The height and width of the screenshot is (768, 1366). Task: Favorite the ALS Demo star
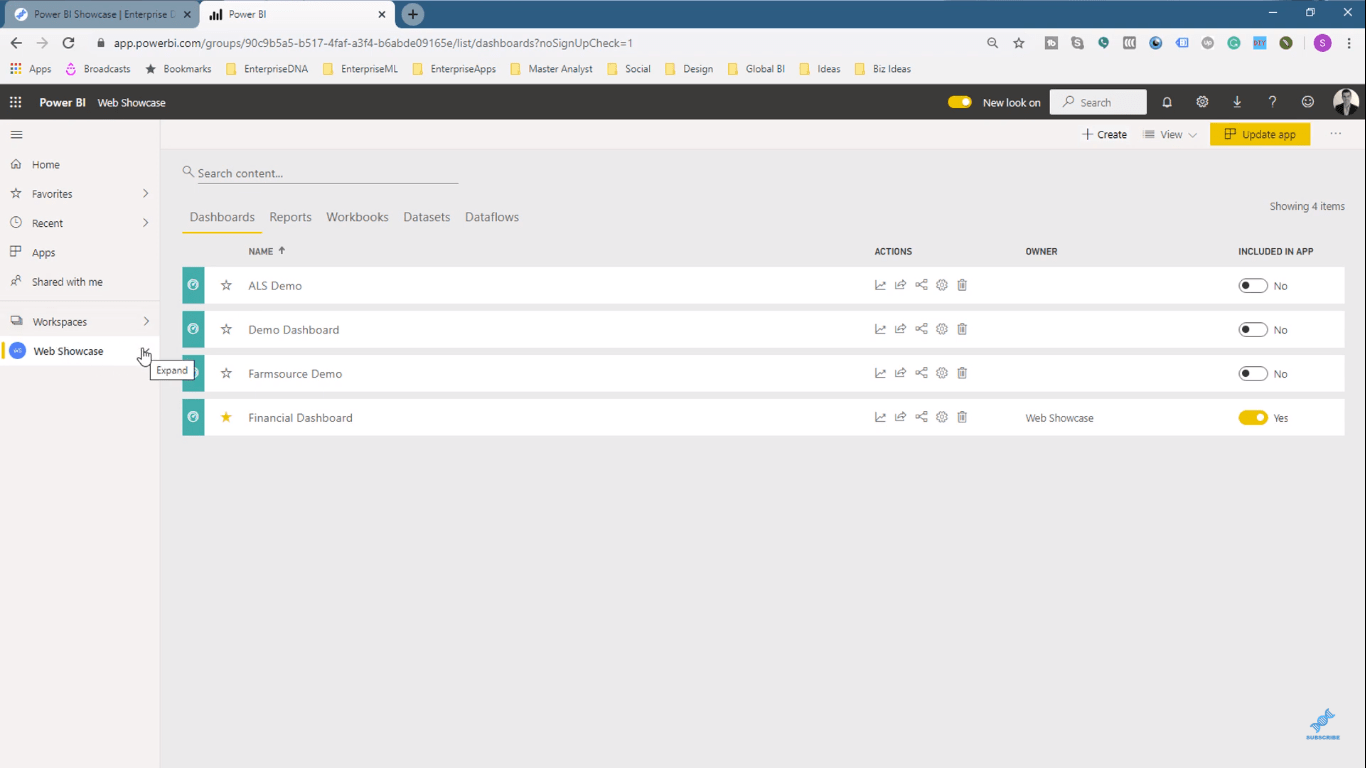226,285
